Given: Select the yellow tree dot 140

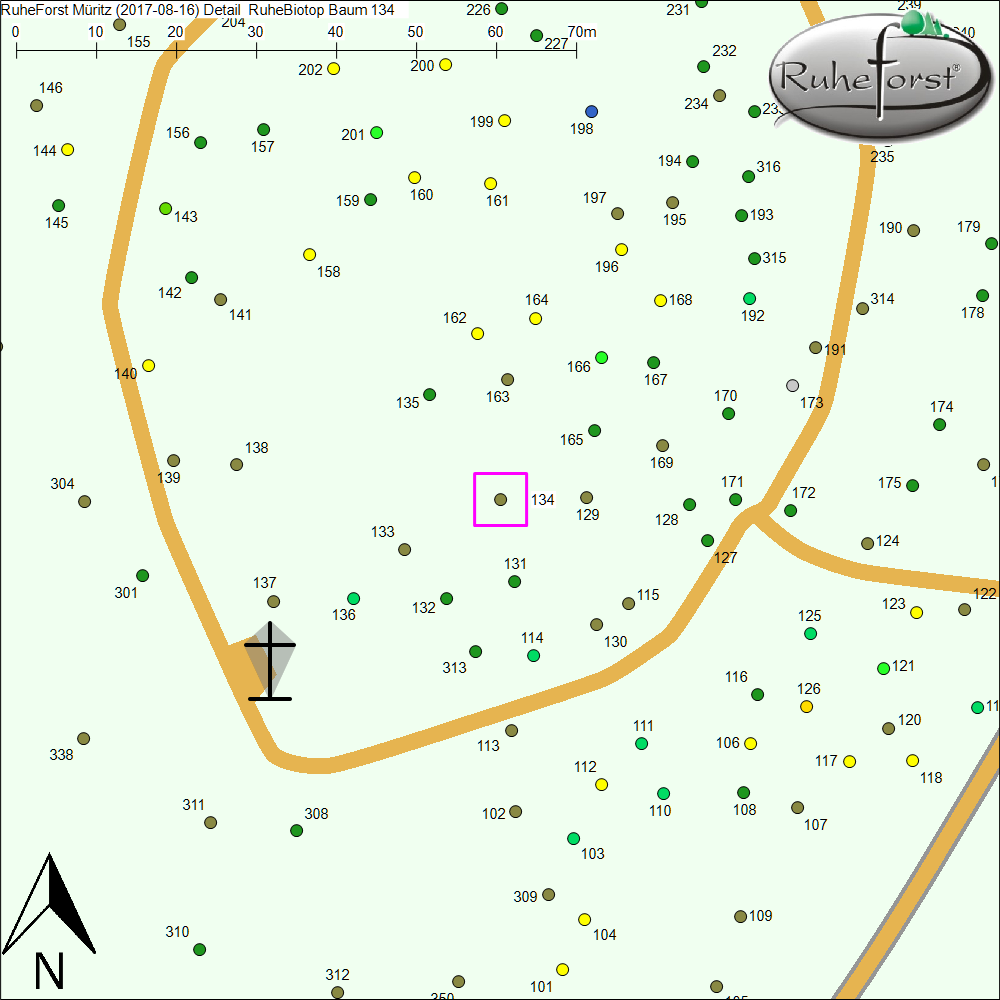Looking at the screenshot, I should pyautogui.click(x=149, y=366).
